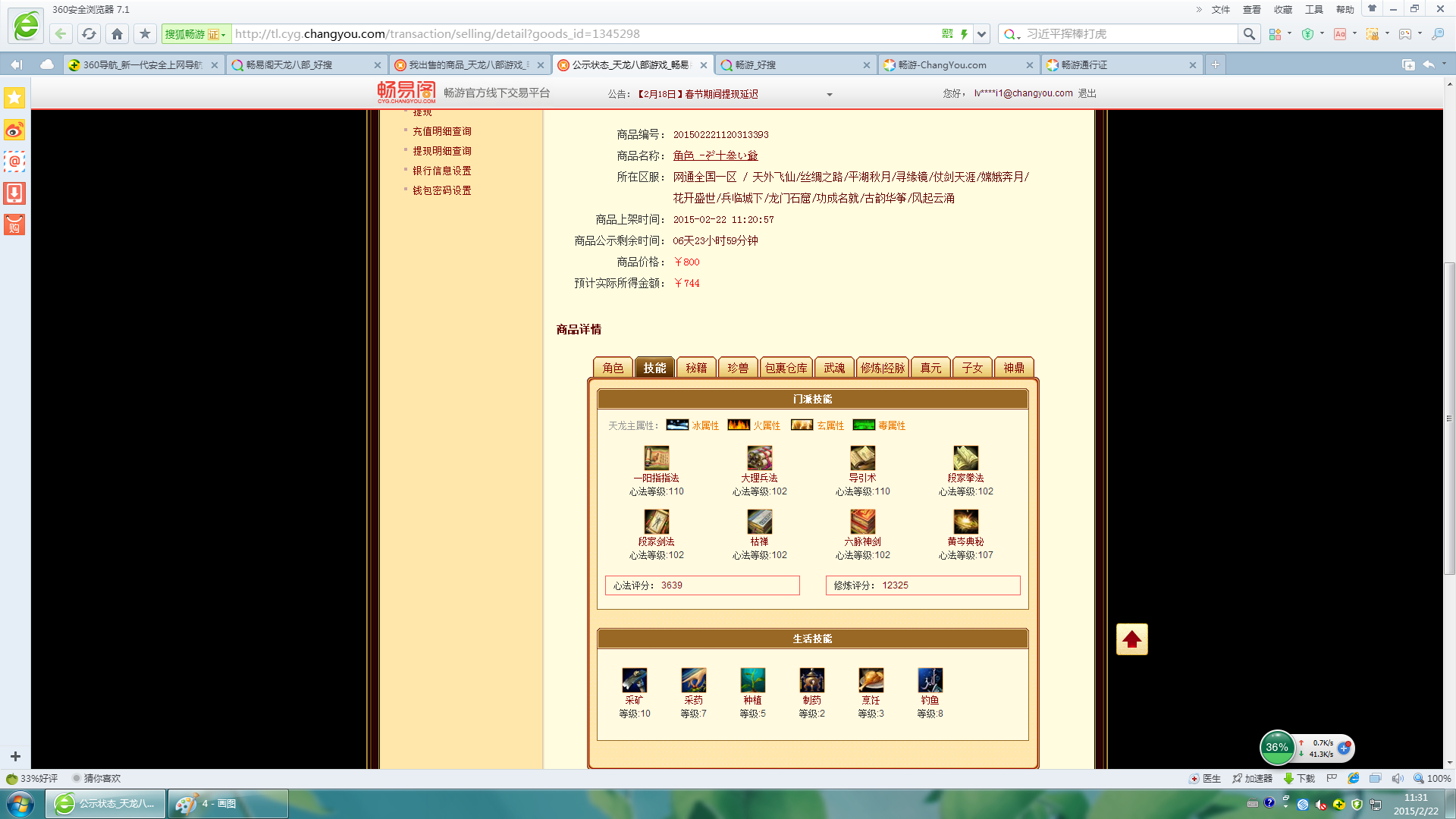Click the 一阳指指法 skill icon
This screenshot has height=819, width=1456.
[x=656, y=458]
